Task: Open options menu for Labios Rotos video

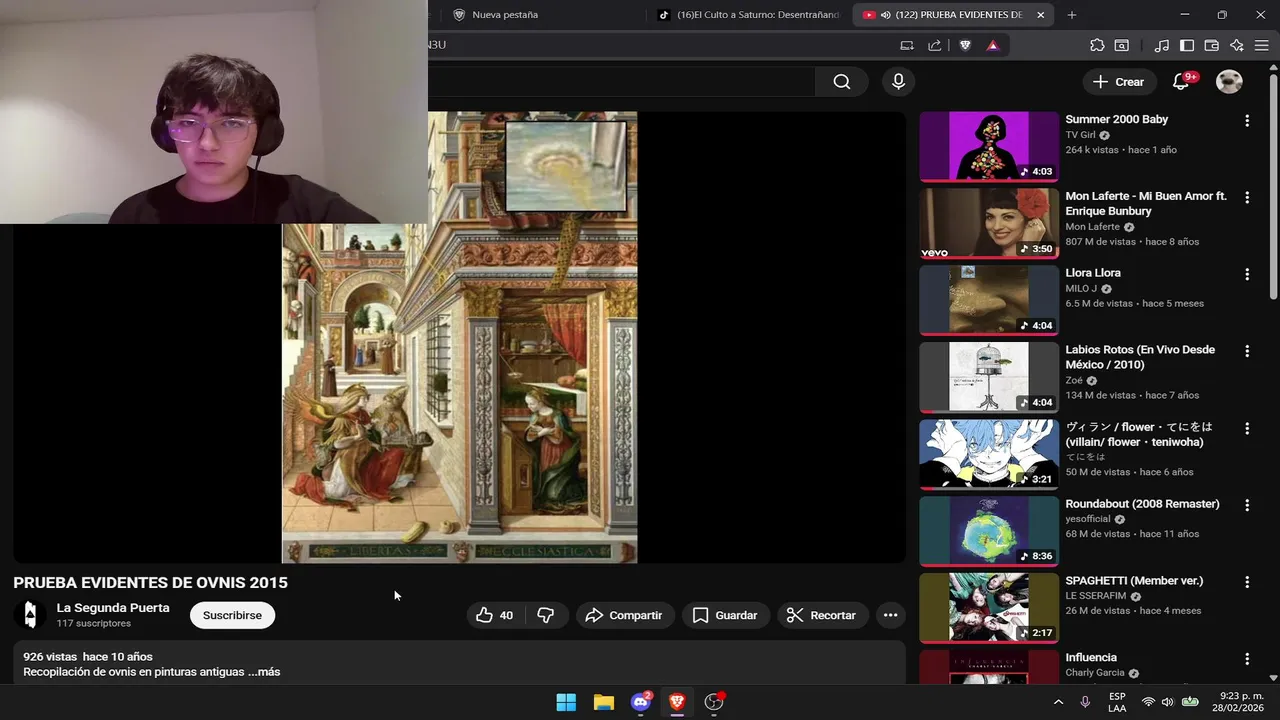Action: pos(1247,351)
